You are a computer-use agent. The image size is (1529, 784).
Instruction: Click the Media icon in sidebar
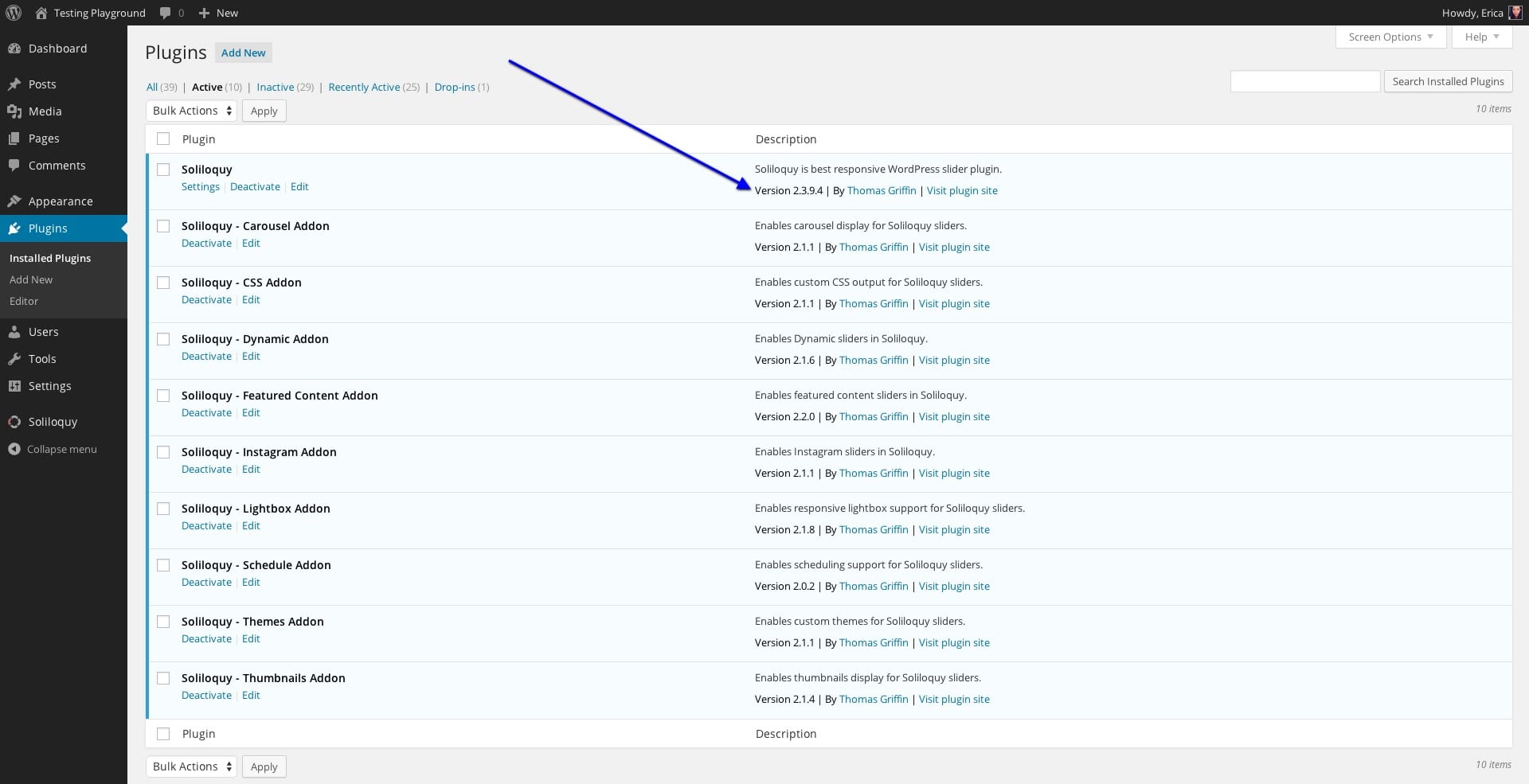[x=14, y=111]
